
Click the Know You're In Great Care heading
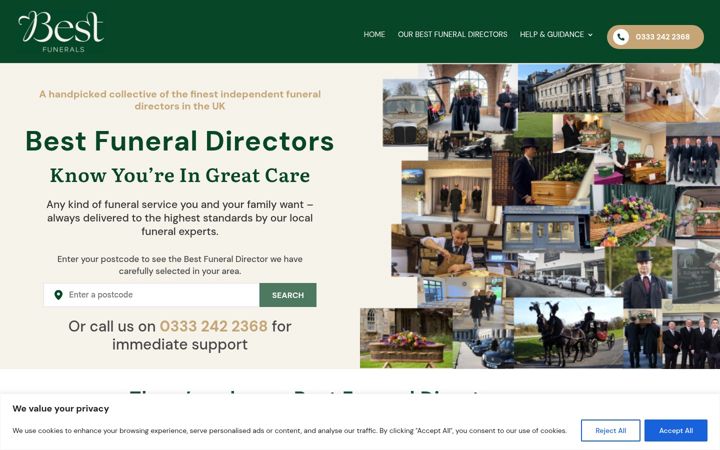[x=180, y=175]
